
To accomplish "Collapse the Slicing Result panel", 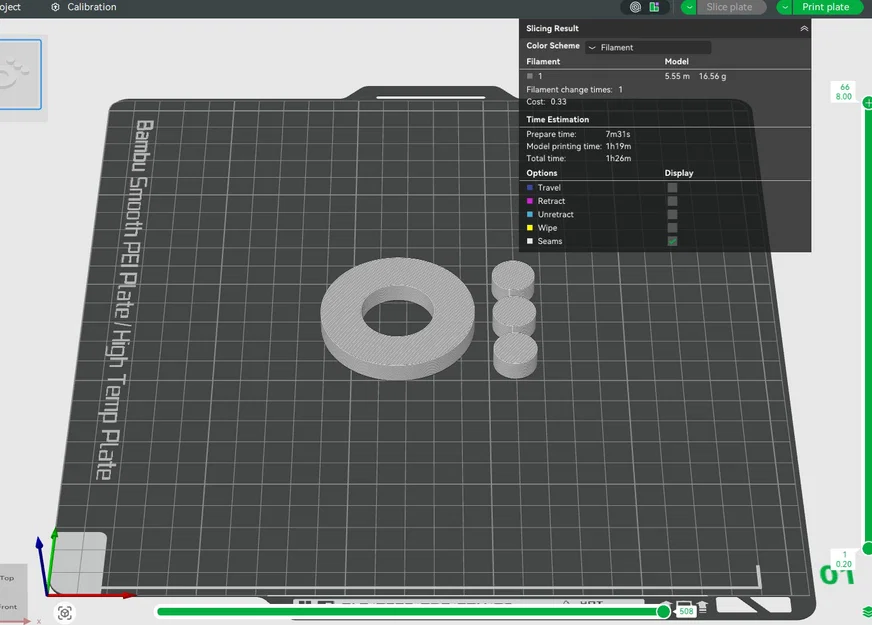I will coord(804,28).
